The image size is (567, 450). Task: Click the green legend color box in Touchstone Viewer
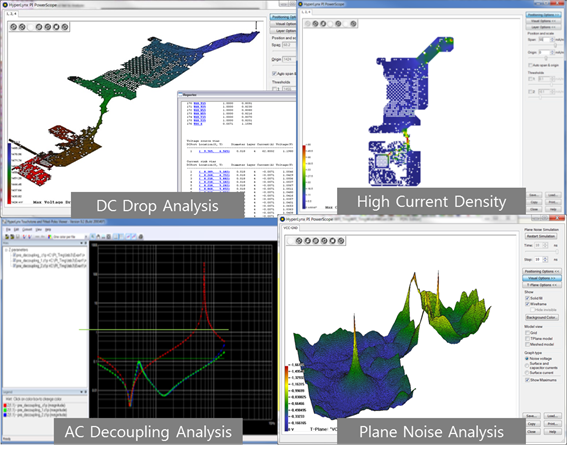tap(5, 410)
